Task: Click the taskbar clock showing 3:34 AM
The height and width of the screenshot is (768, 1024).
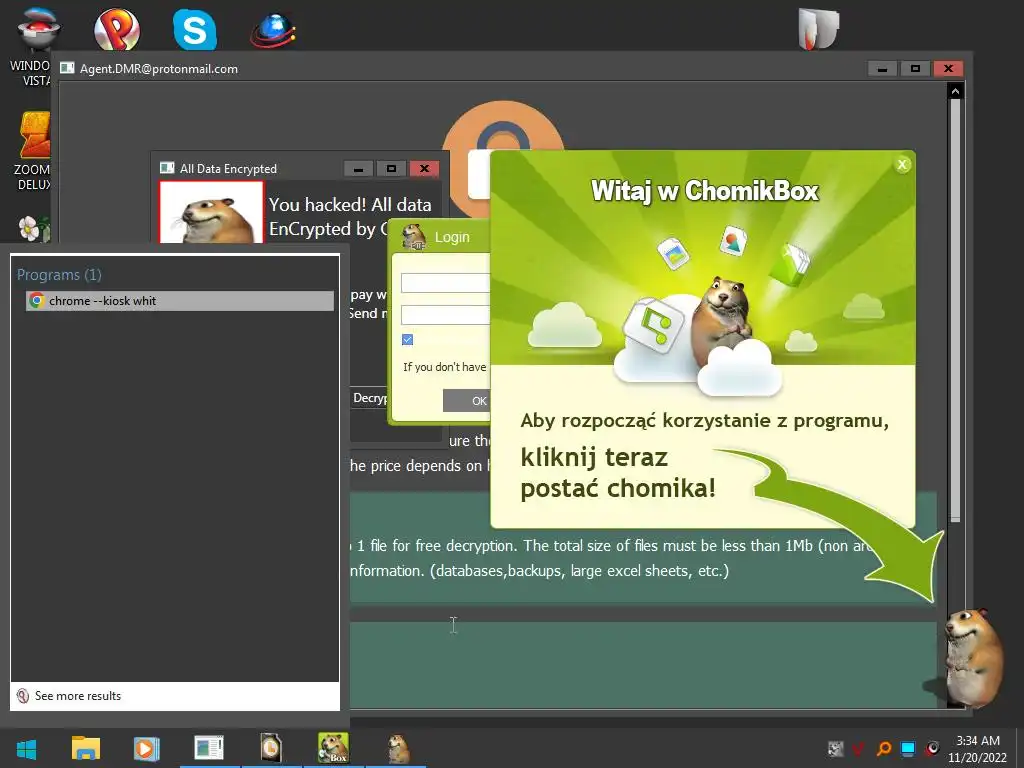Action: pos(978,749)
